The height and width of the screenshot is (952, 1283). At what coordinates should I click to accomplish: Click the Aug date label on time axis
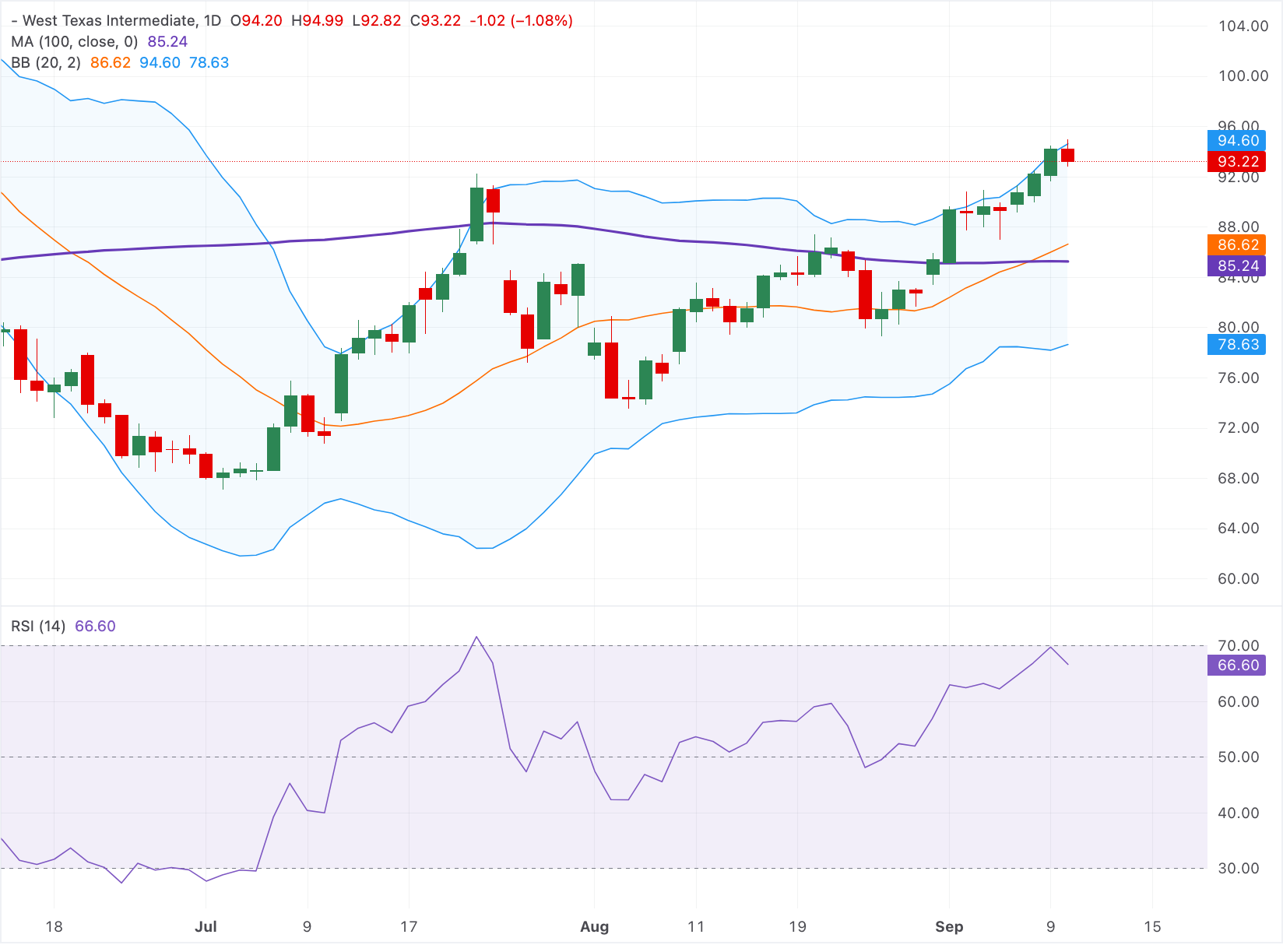[x=594, y=927]
